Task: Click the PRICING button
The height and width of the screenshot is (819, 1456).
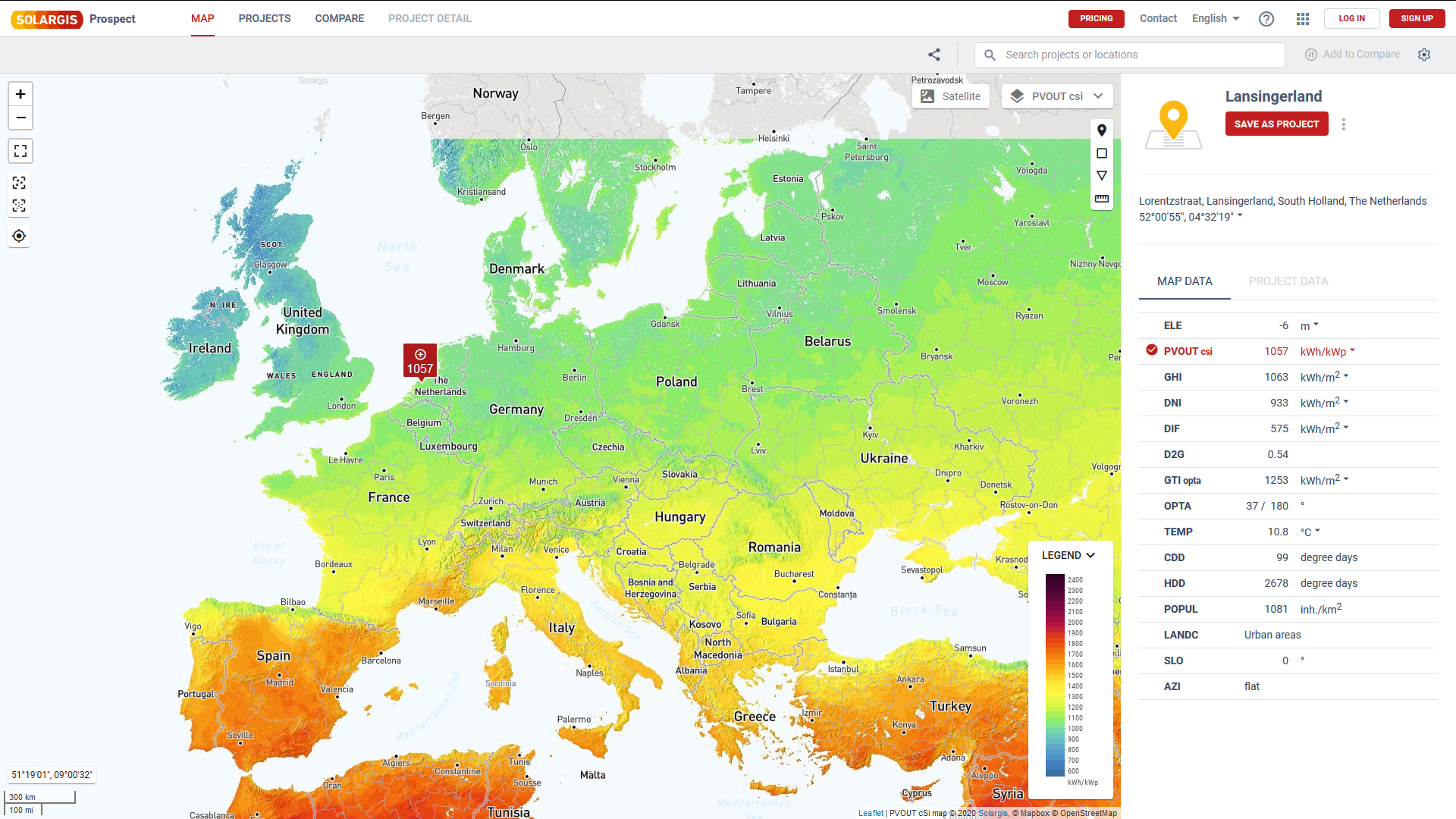Action: coord(1097,18)
